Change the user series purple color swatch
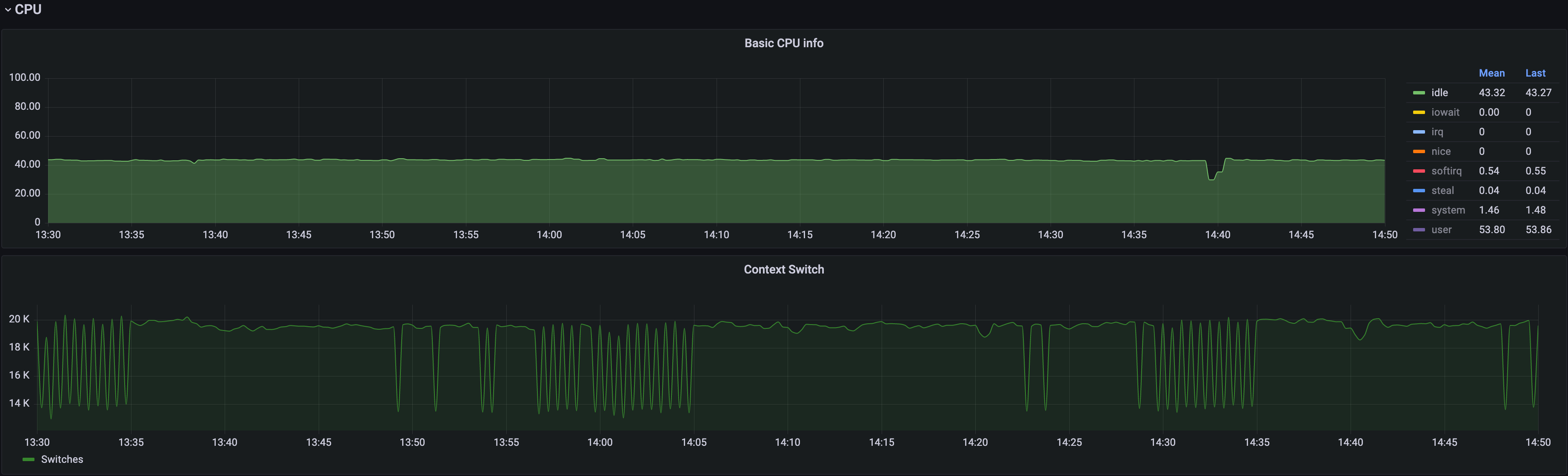Image resolution: width=1568 pixels, height=476 pixels. tap(1418, 230)
